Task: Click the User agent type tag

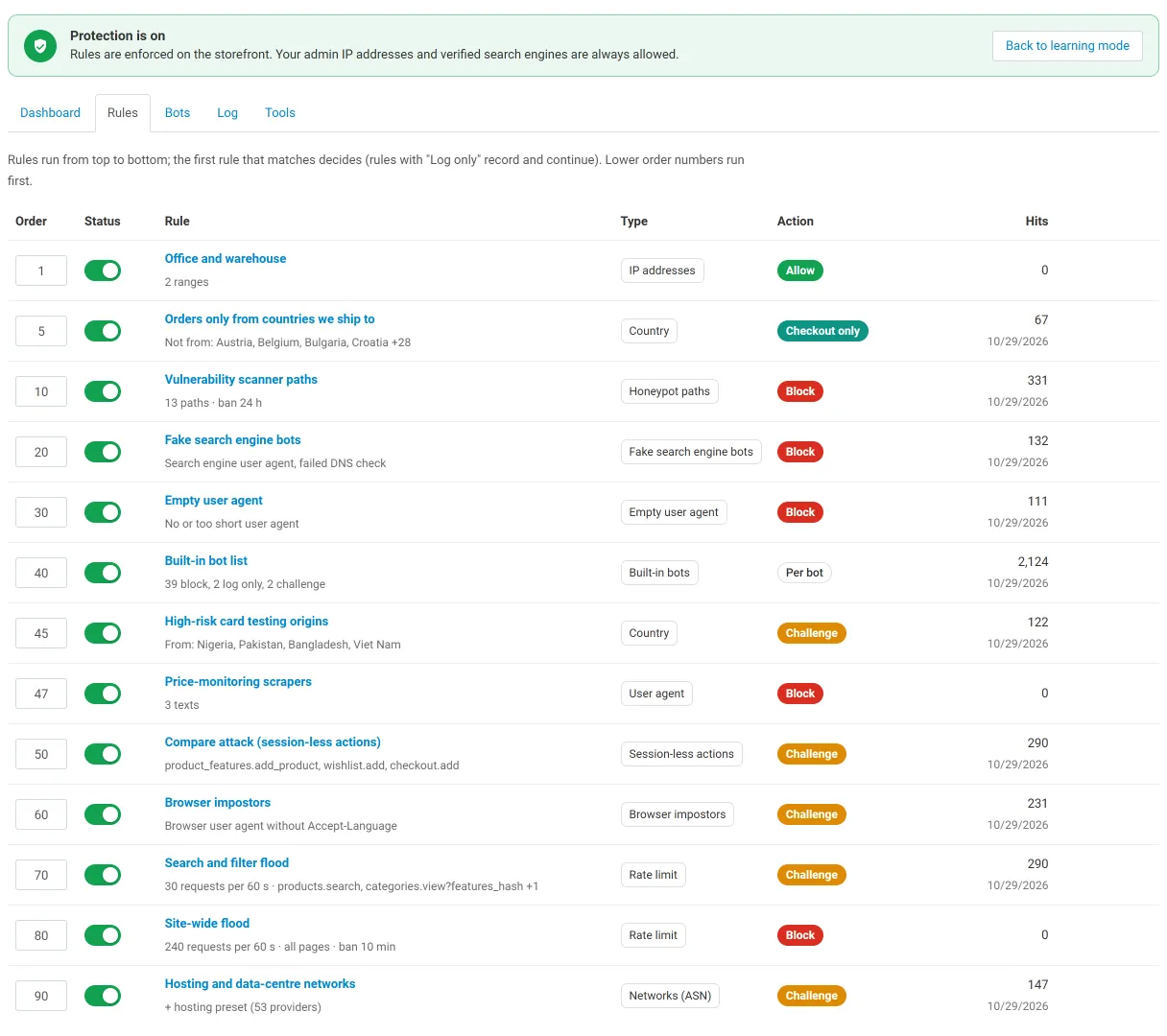Action: [657, 694]
